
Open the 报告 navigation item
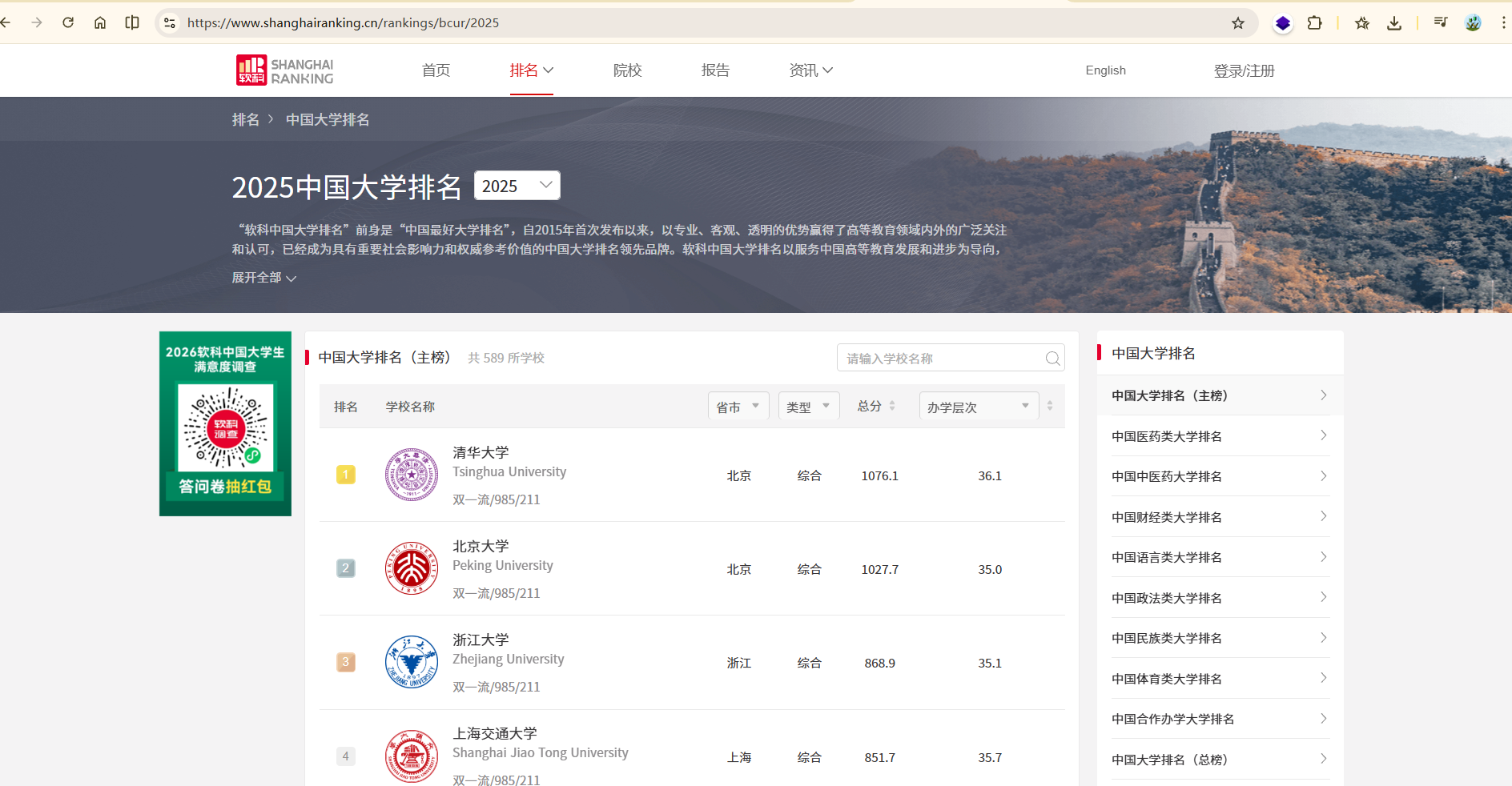point(716,70)
